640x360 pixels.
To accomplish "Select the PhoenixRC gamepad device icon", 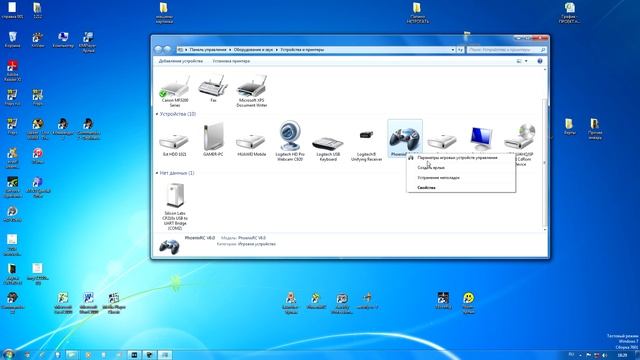I will pyautogui.click(x=404, y=139).
